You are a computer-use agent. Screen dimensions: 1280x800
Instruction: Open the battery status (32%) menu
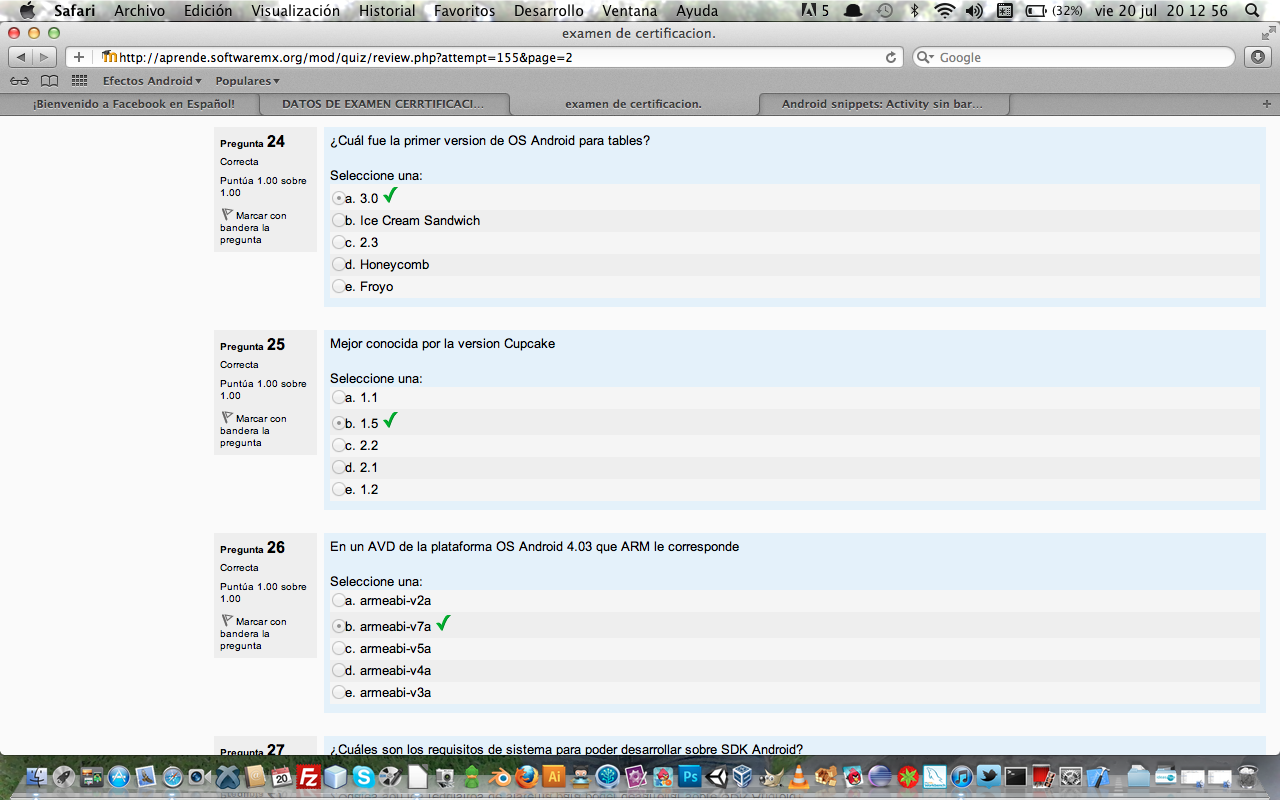[x=1054, y=11]
